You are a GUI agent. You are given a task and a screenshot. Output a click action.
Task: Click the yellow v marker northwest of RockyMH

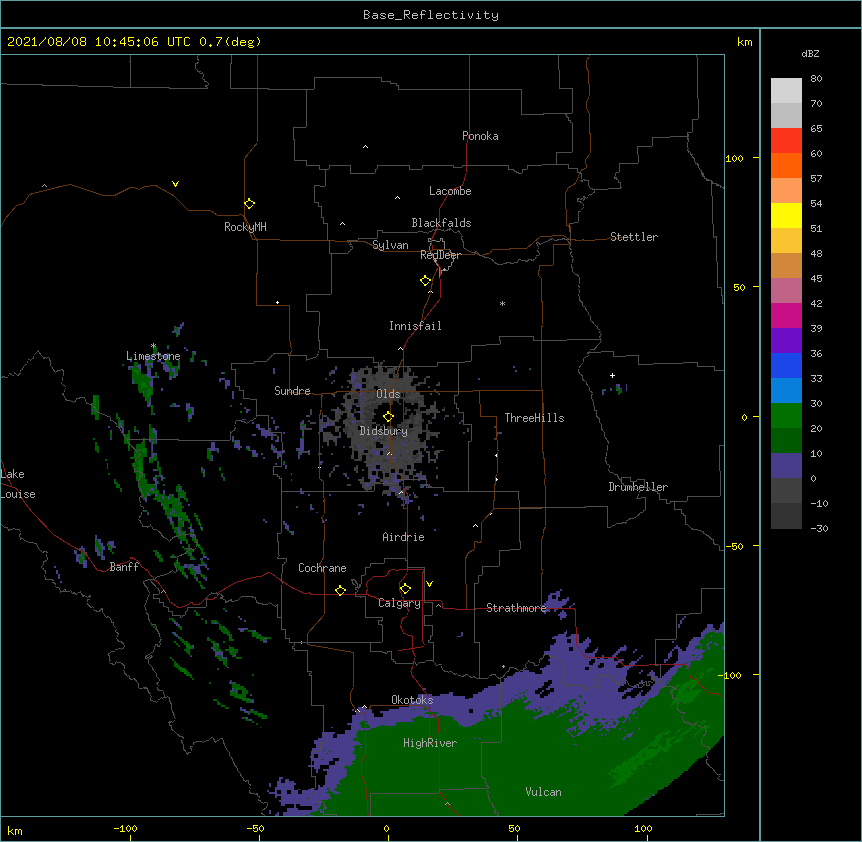[175, 184]
